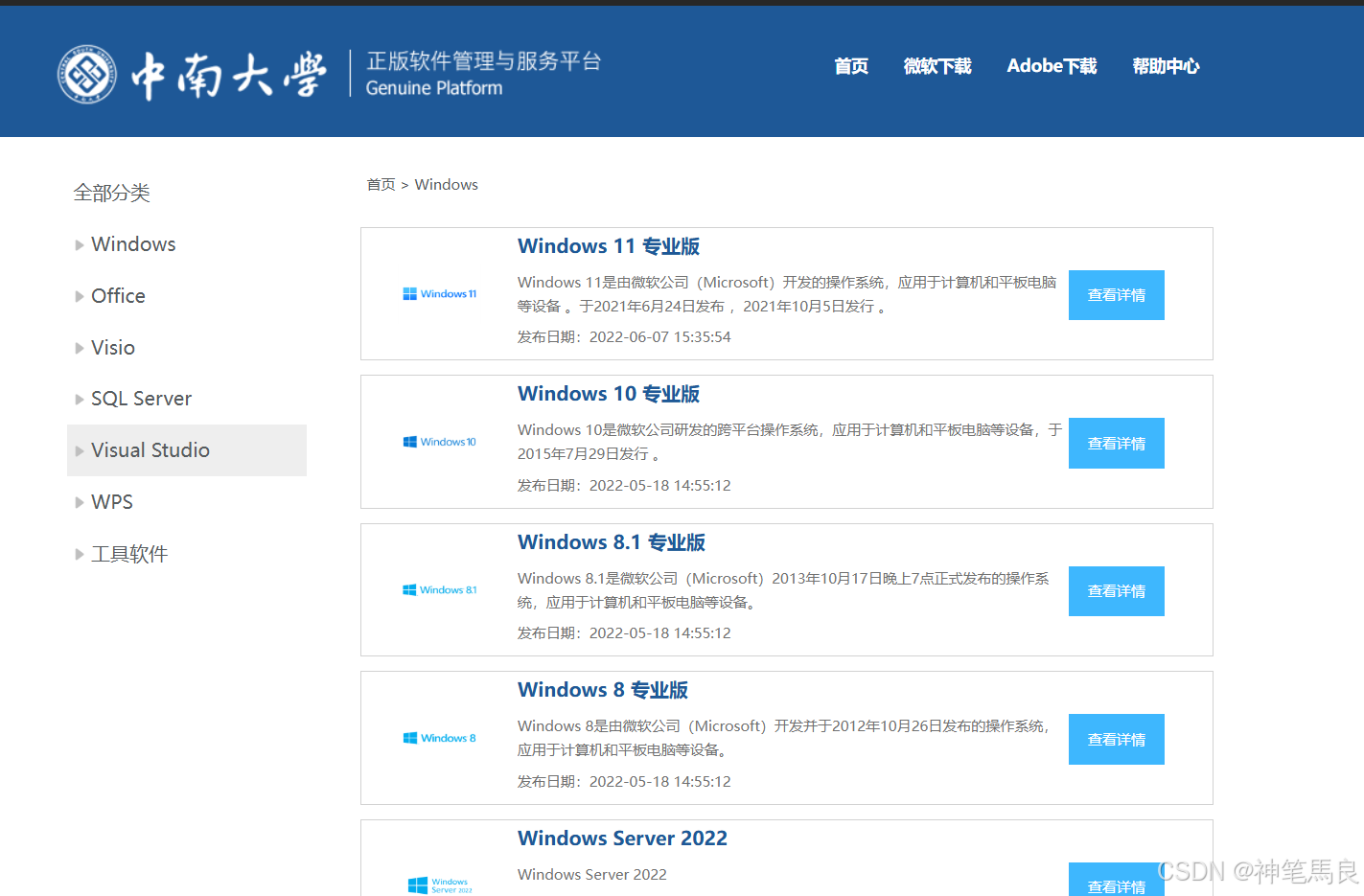Expand the WPS category arrow
Screen dimensions: 1364x896
pos(80,503)
